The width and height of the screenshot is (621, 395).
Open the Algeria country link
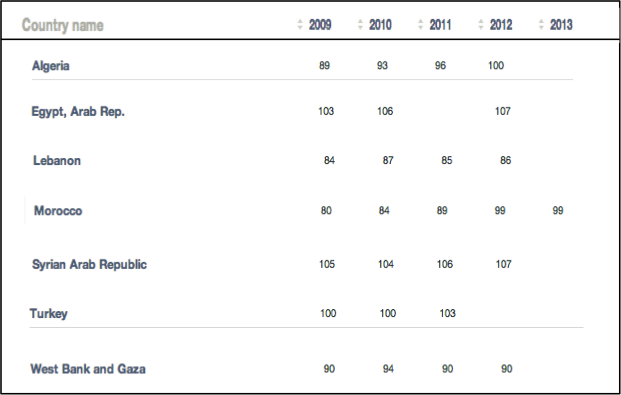click(x=51, y=65)
